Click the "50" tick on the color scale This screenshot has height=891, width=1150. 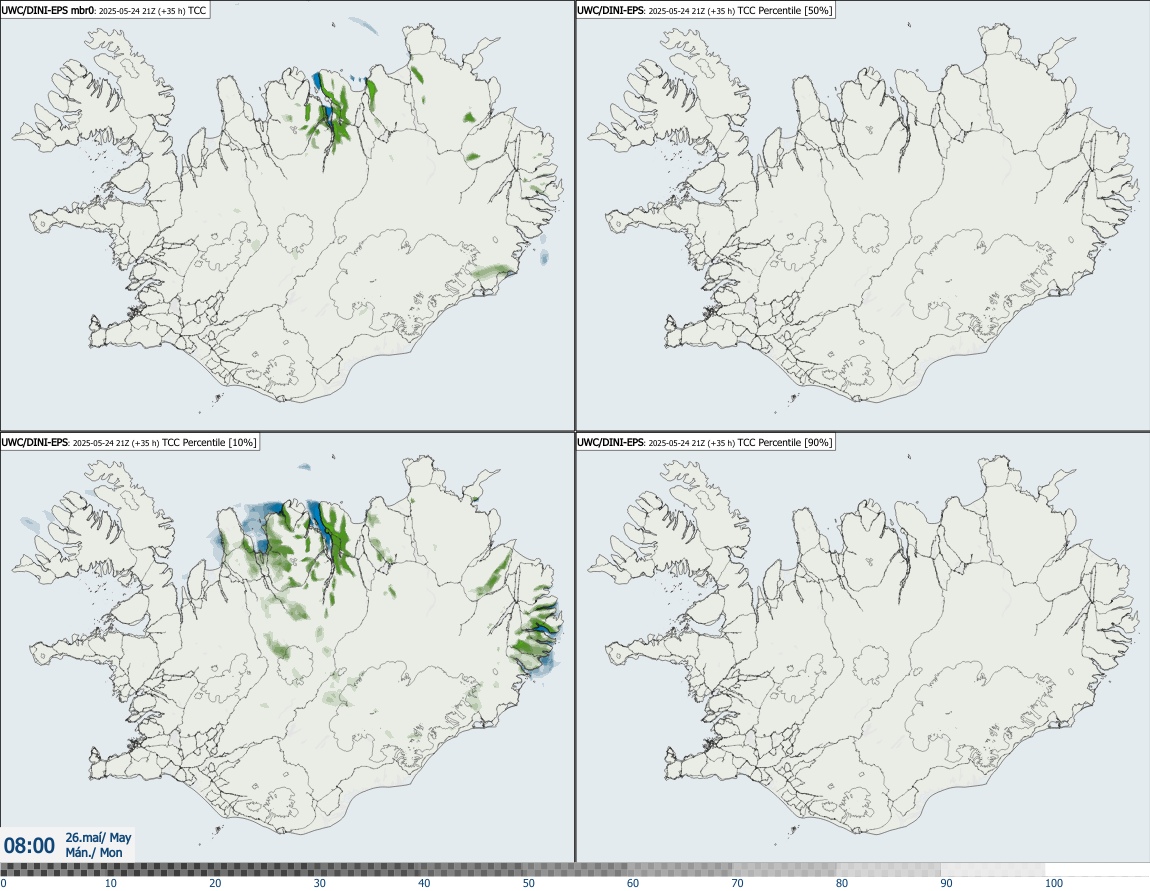[x=529, y=883]
